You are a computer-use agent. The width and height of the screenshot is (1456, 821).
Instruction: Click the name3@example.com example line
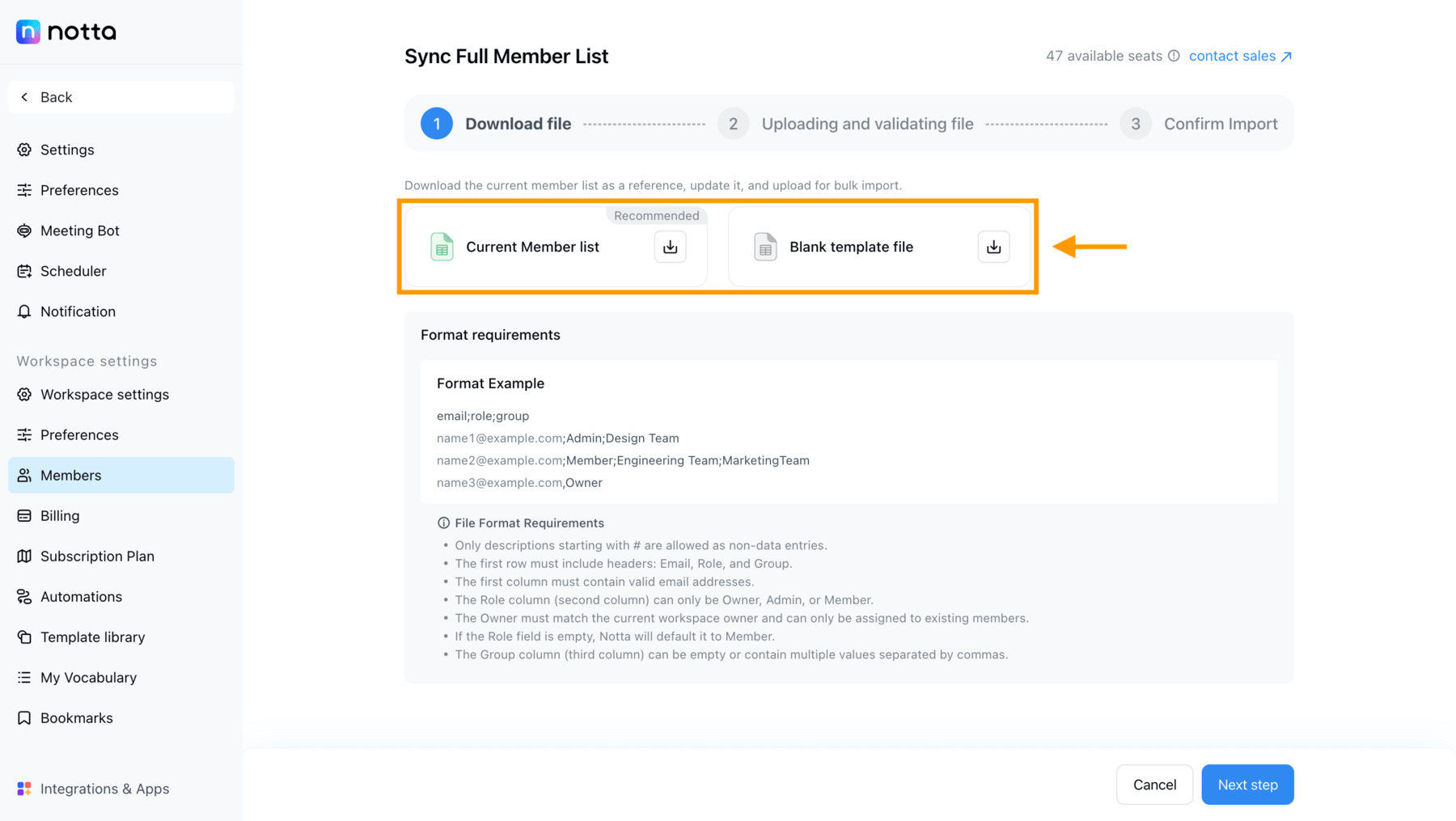coord(519,483)
